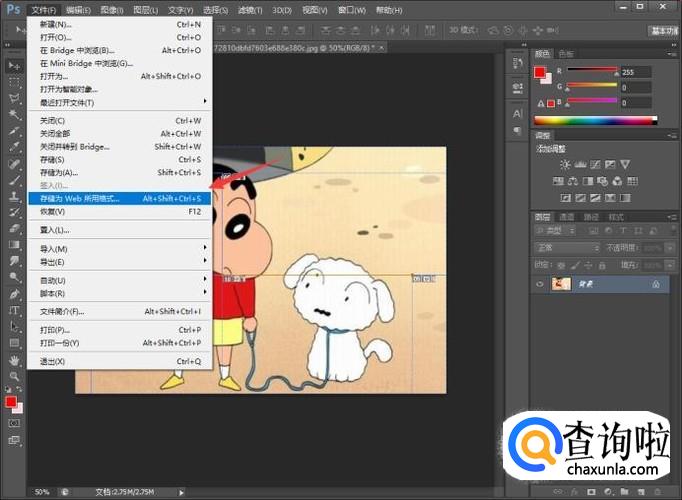Select the Hand tool
Viewport: 682px width, 500px height.
(14, 359)
